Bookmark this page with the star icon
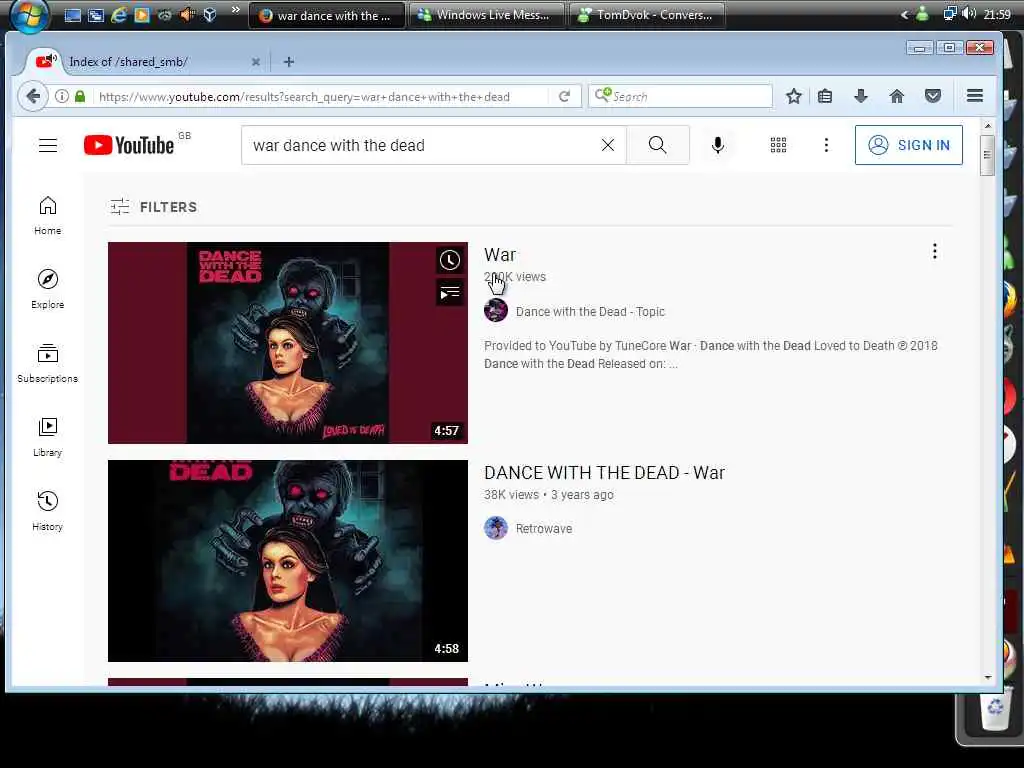 click(x=793, y=97)
